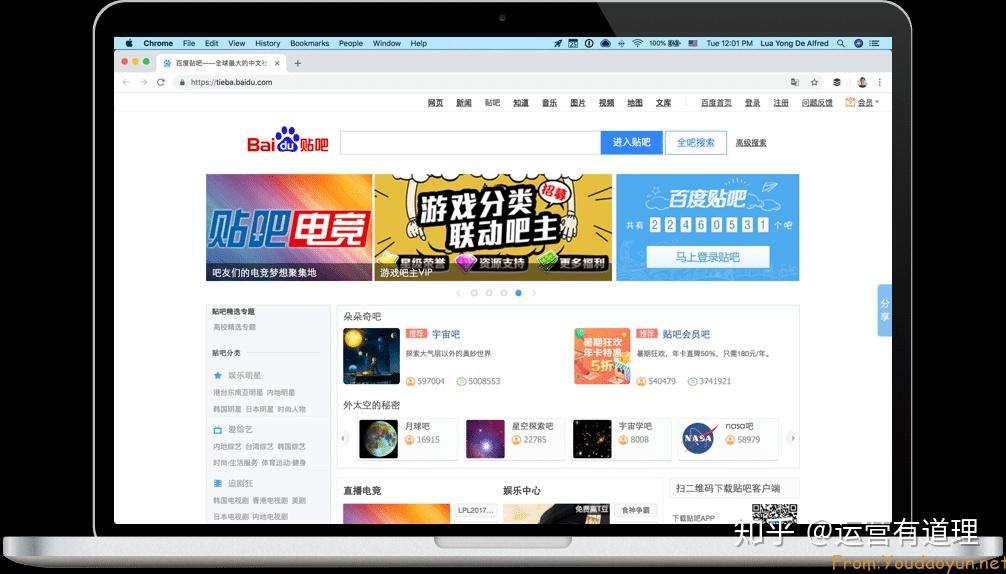Click the battery 100% indicator
The width and height of the screenshot is (1006, 574).
pos(665,44)
